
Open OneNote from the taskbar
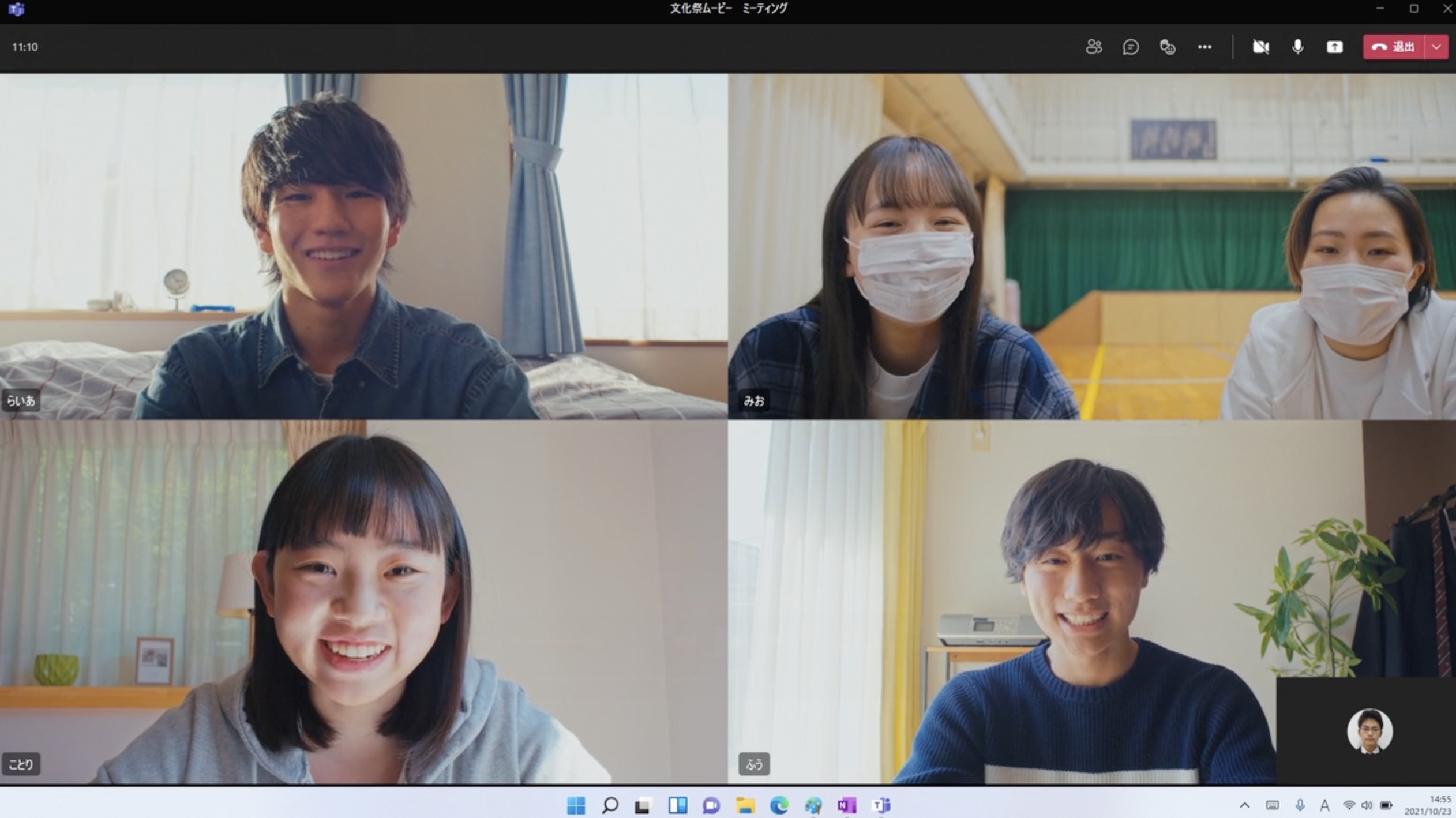(x=847, y=805)
